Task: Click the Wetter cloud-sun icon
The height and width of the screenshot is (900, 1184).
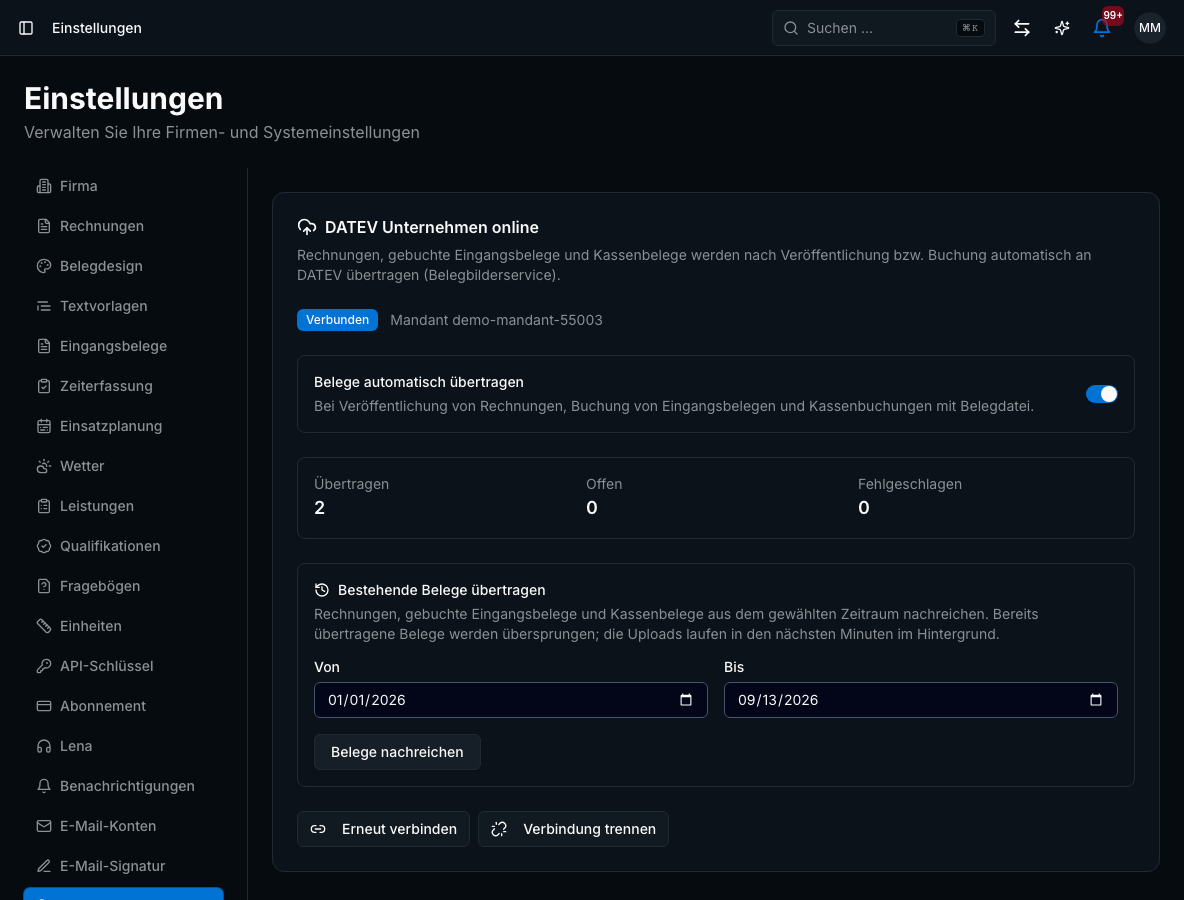Action: point(44,466)
